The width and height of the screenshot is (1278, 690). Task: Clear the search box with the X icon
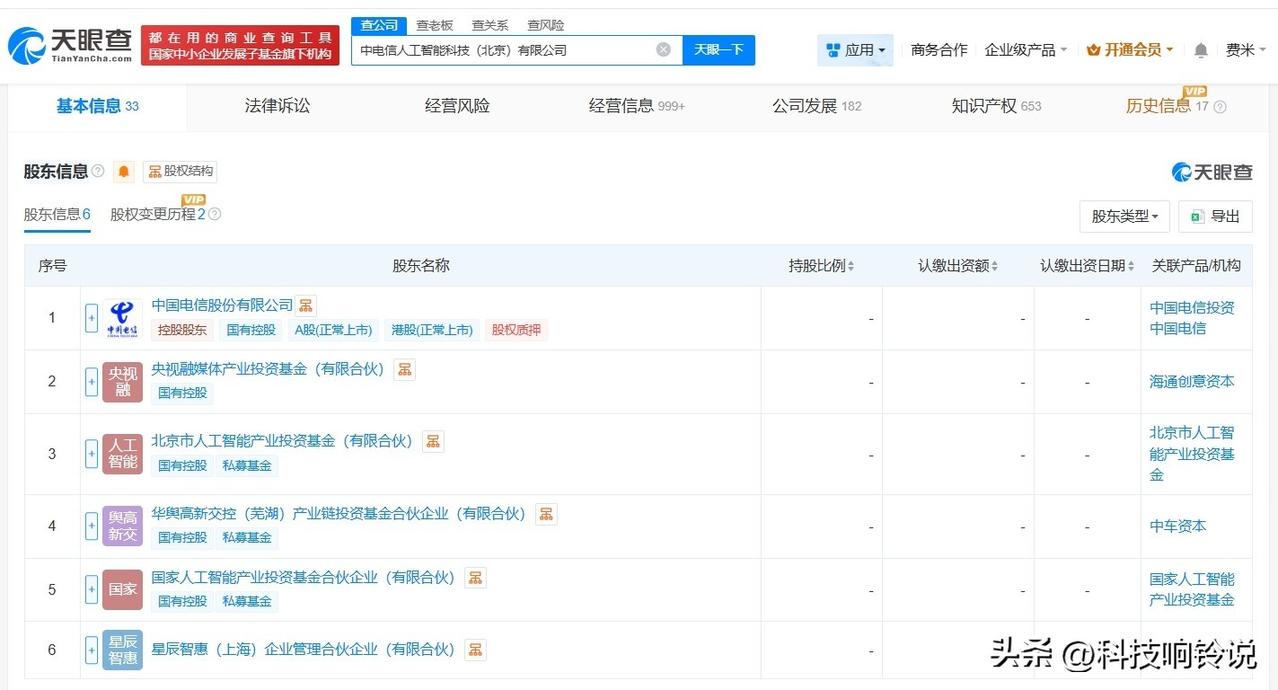point(664,50)
